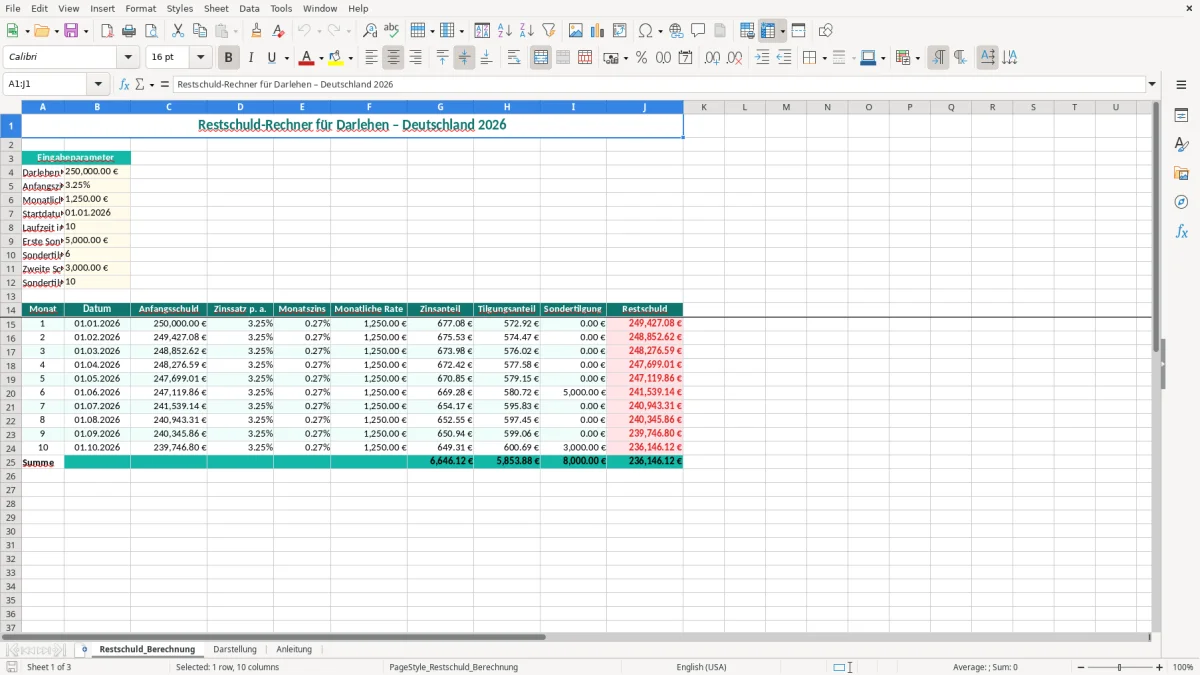Insert a hyperlink
The height and width of the screenshot is (675, 1200).
pyautogui.click(x=676, y=31)
